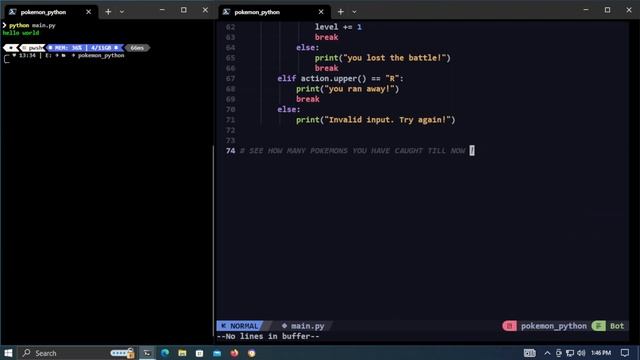Close the pokemon_python tab in the left terminal

89,12
